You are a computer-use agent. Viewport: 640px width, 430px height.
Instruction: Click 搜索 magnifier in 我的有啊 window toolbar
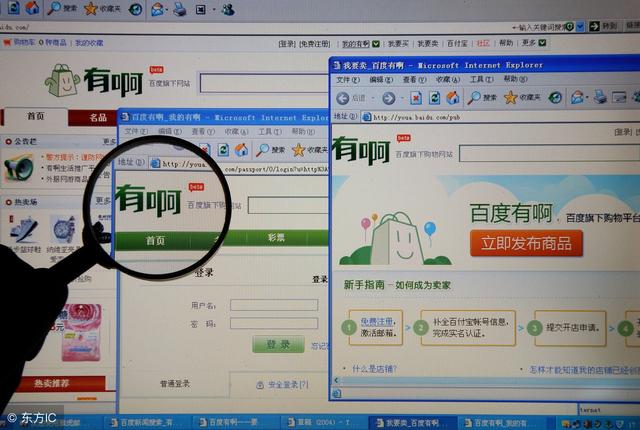262,150
